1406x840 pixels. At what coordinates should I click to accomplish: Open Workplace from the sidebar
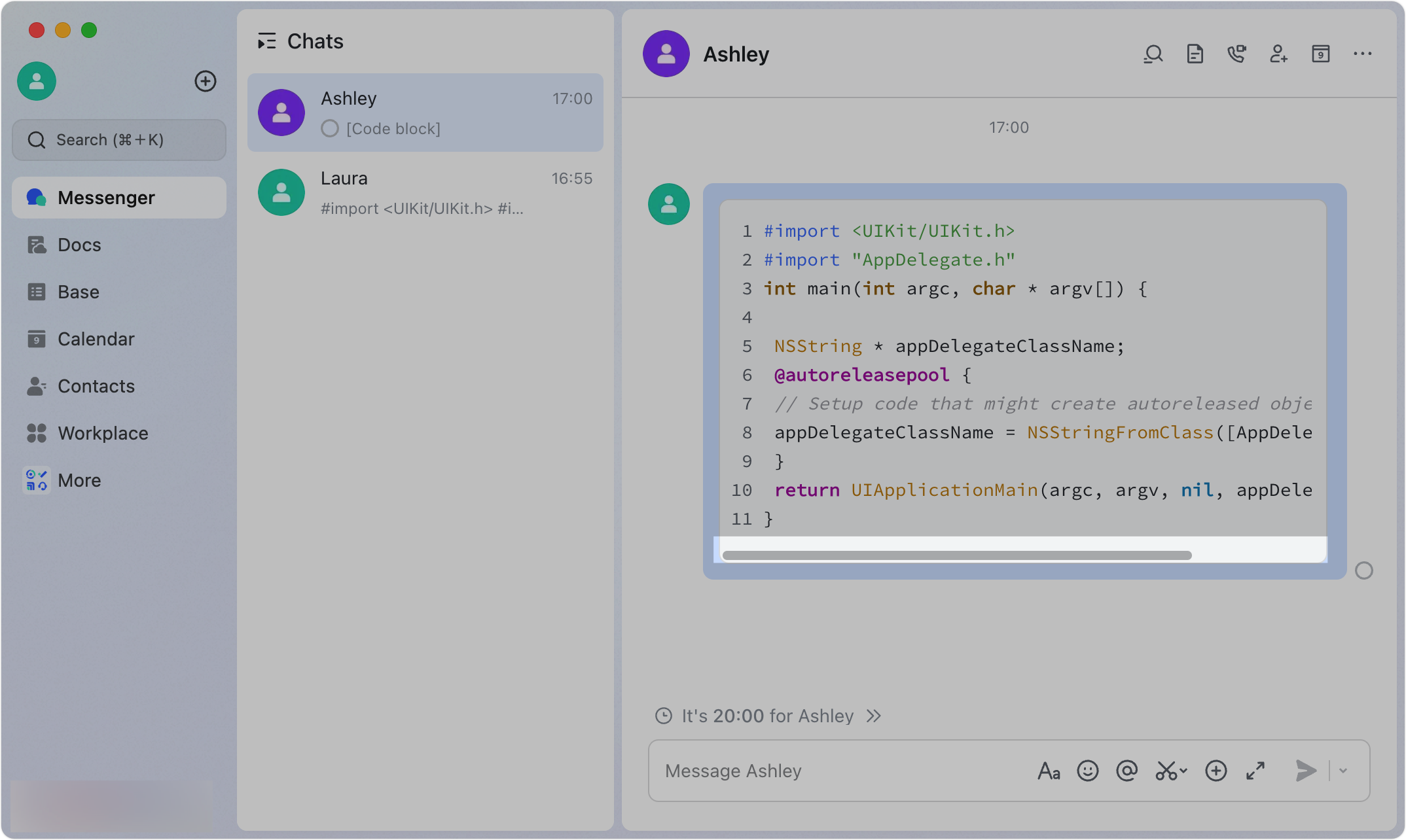pos(103,432)
